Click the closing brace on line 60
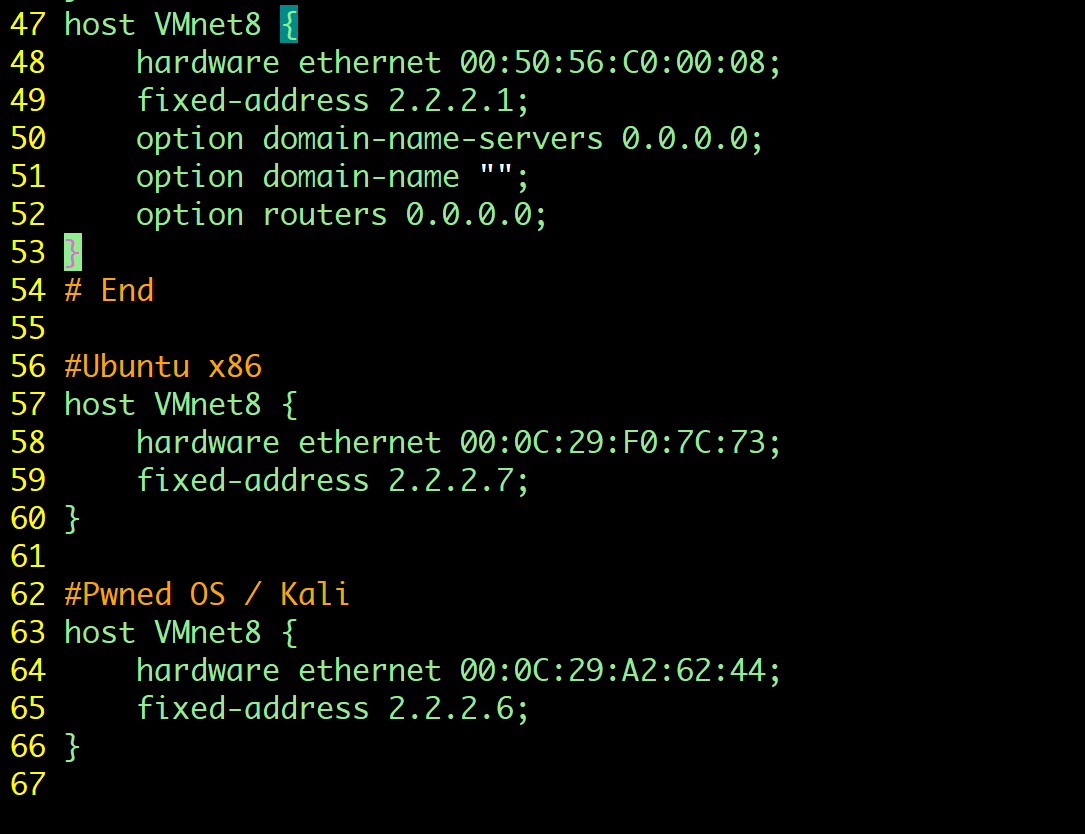Image resolution: width=1085 pixels, height=834 pixels. (x=72, y=518)
